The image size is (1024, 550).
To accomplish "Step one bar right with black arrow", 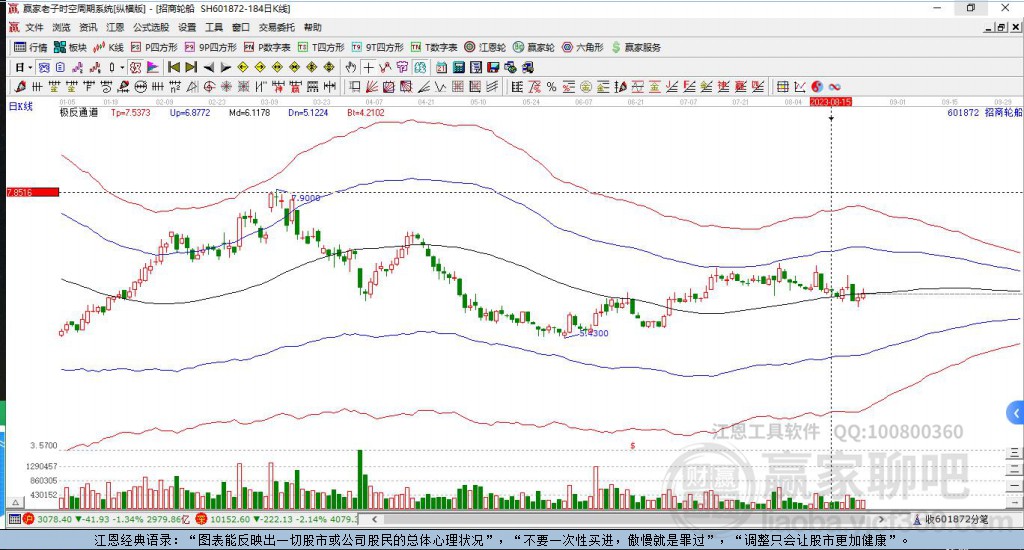I will (226, 67).
